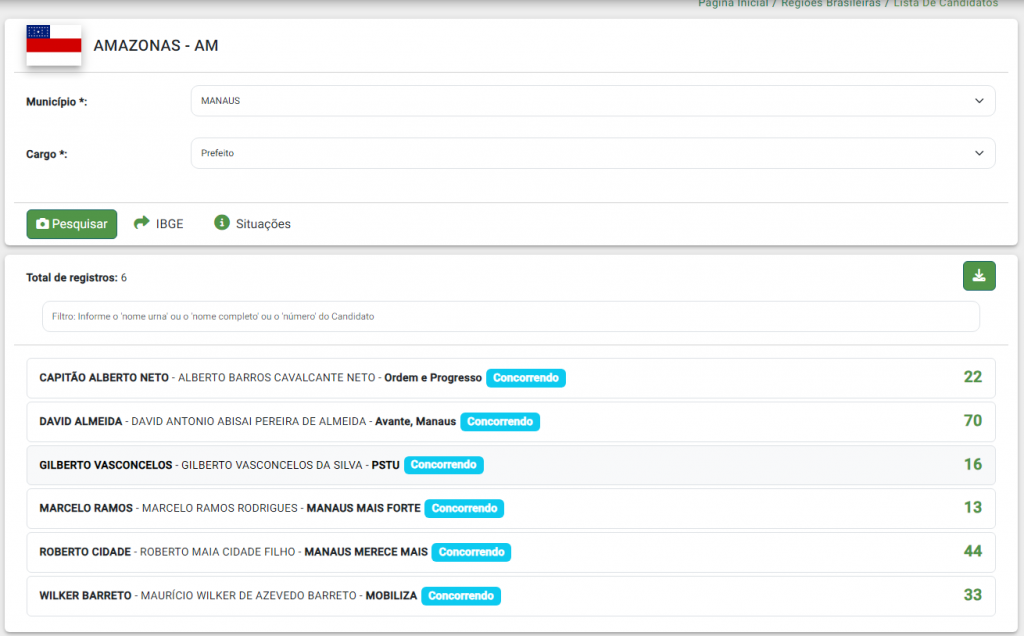
Task: Expand the Cargo dropdown showing Prefeito
Action: (x=592, y=153)
